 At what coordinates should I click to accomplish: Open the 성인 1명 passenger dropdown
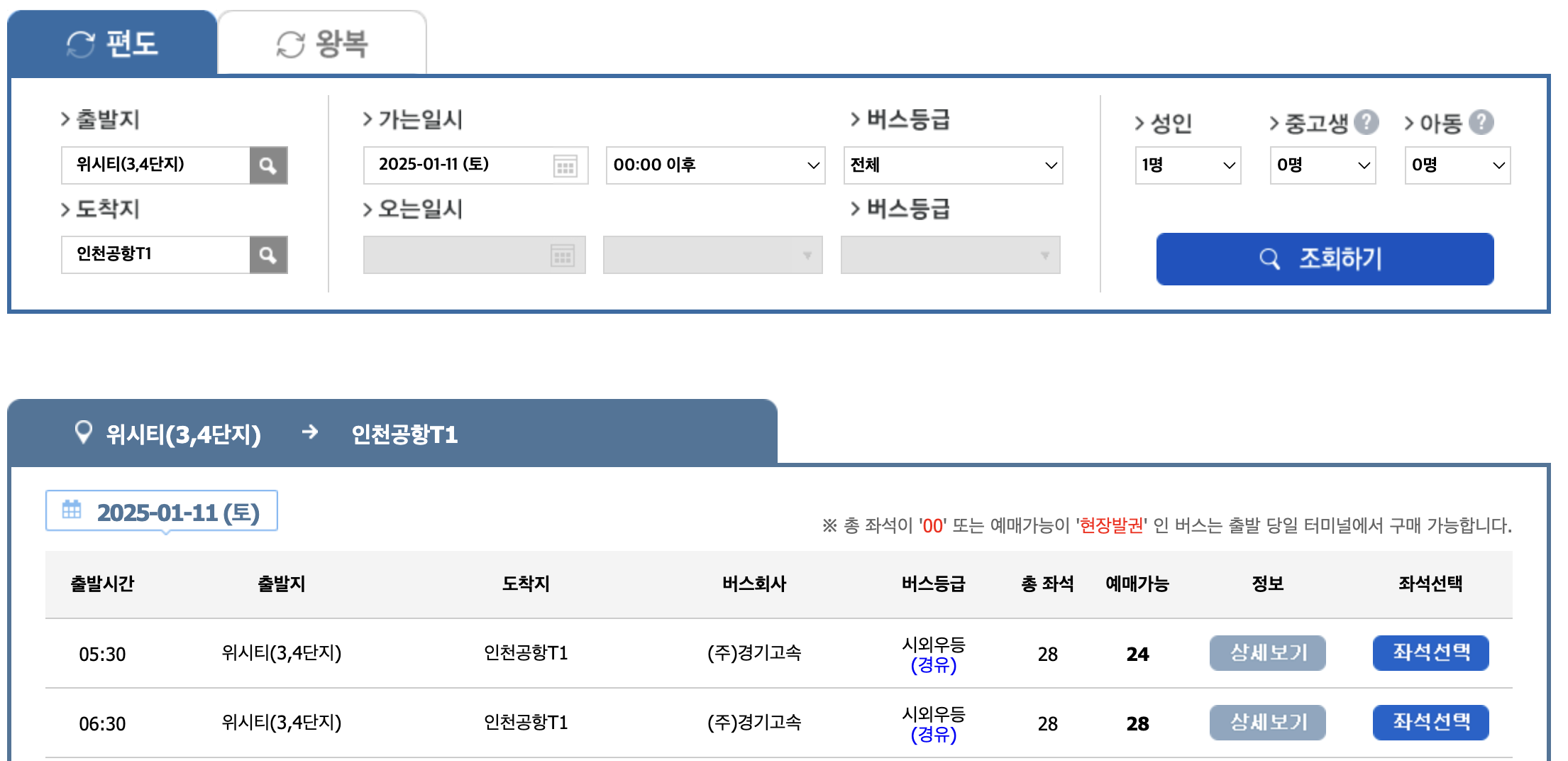click(1188, 165)
